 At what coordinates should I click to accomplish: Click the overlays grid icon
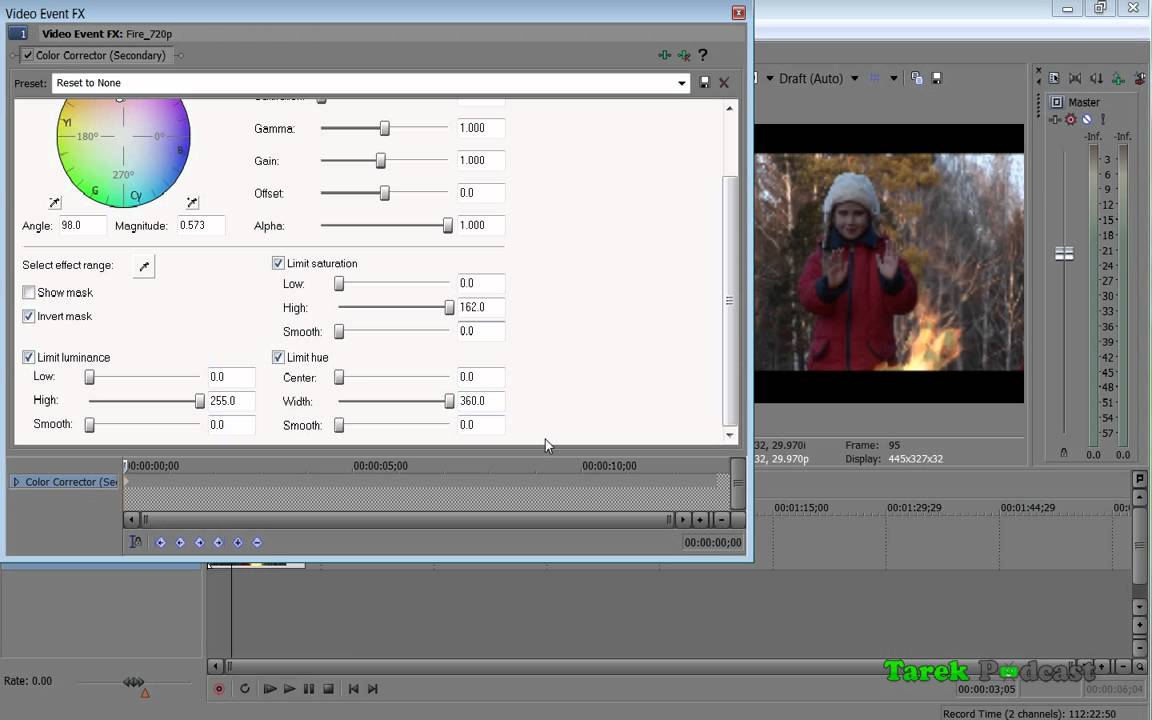pos(875,78)
